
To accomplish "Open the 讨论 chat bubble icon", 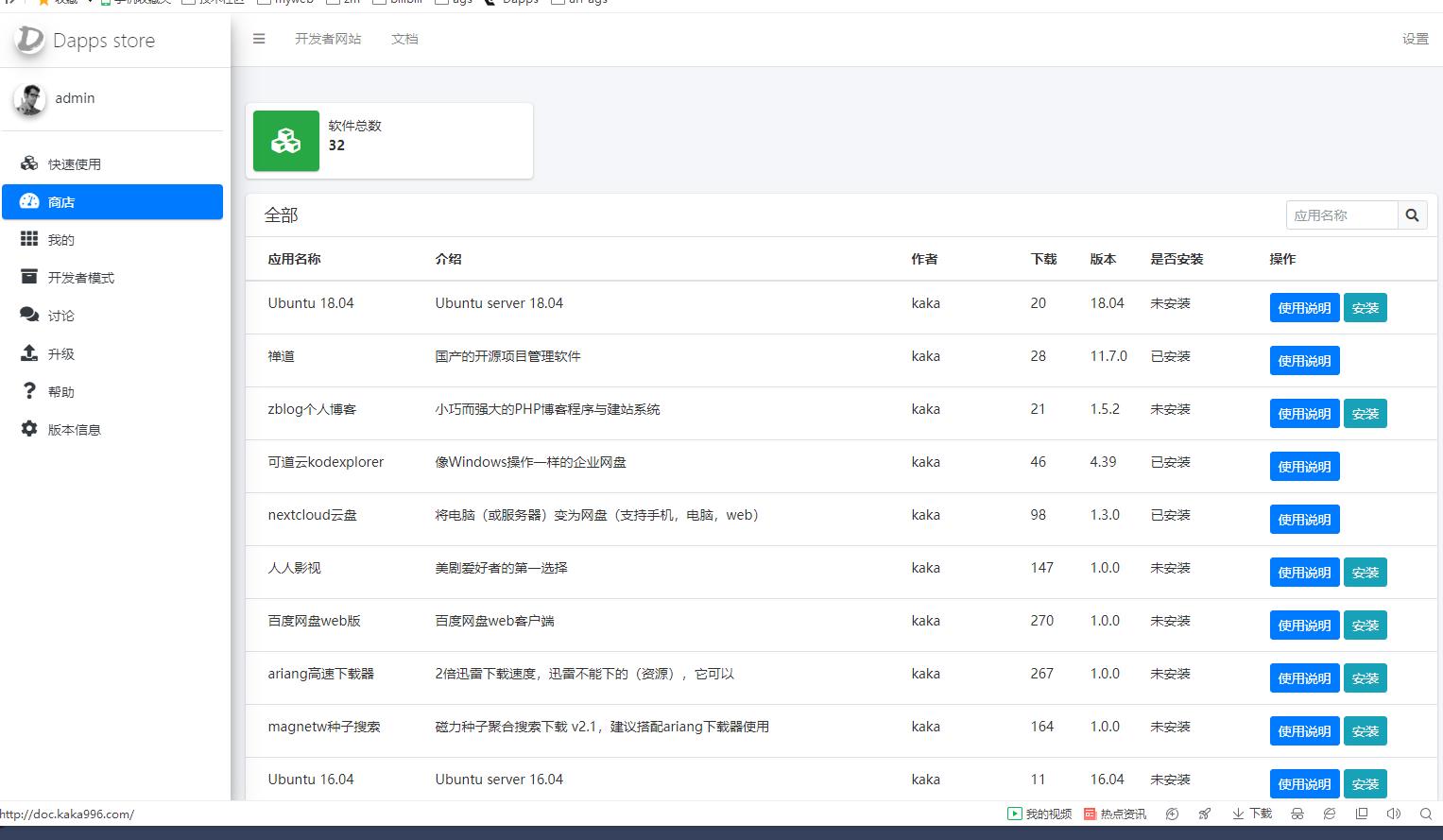I will (x=28, y=314).
